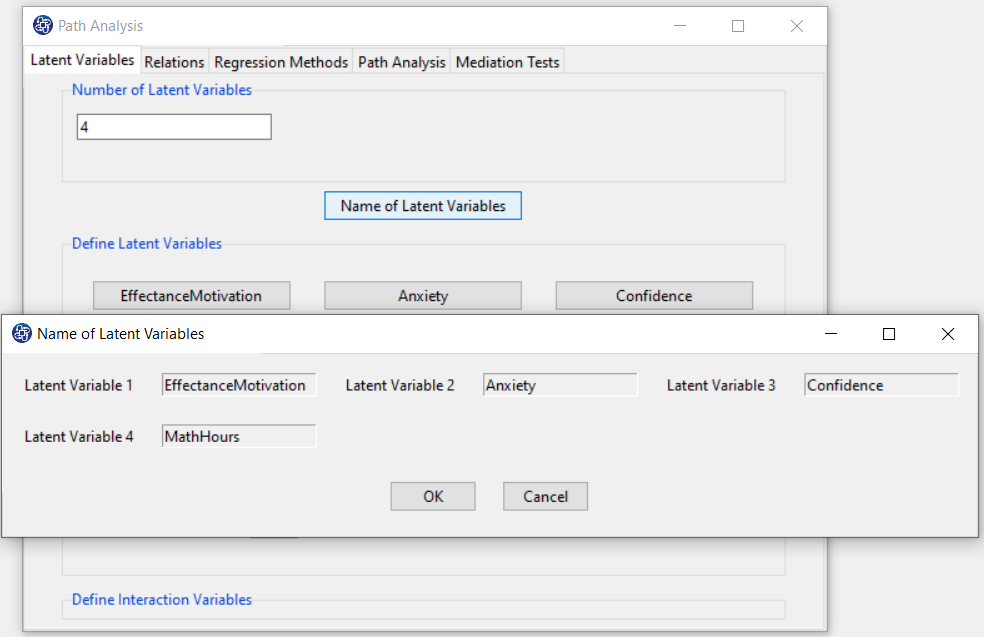This screenshot has width=984, height=637.
Task: Confirm names with the OK button
Action: (433, 496)
